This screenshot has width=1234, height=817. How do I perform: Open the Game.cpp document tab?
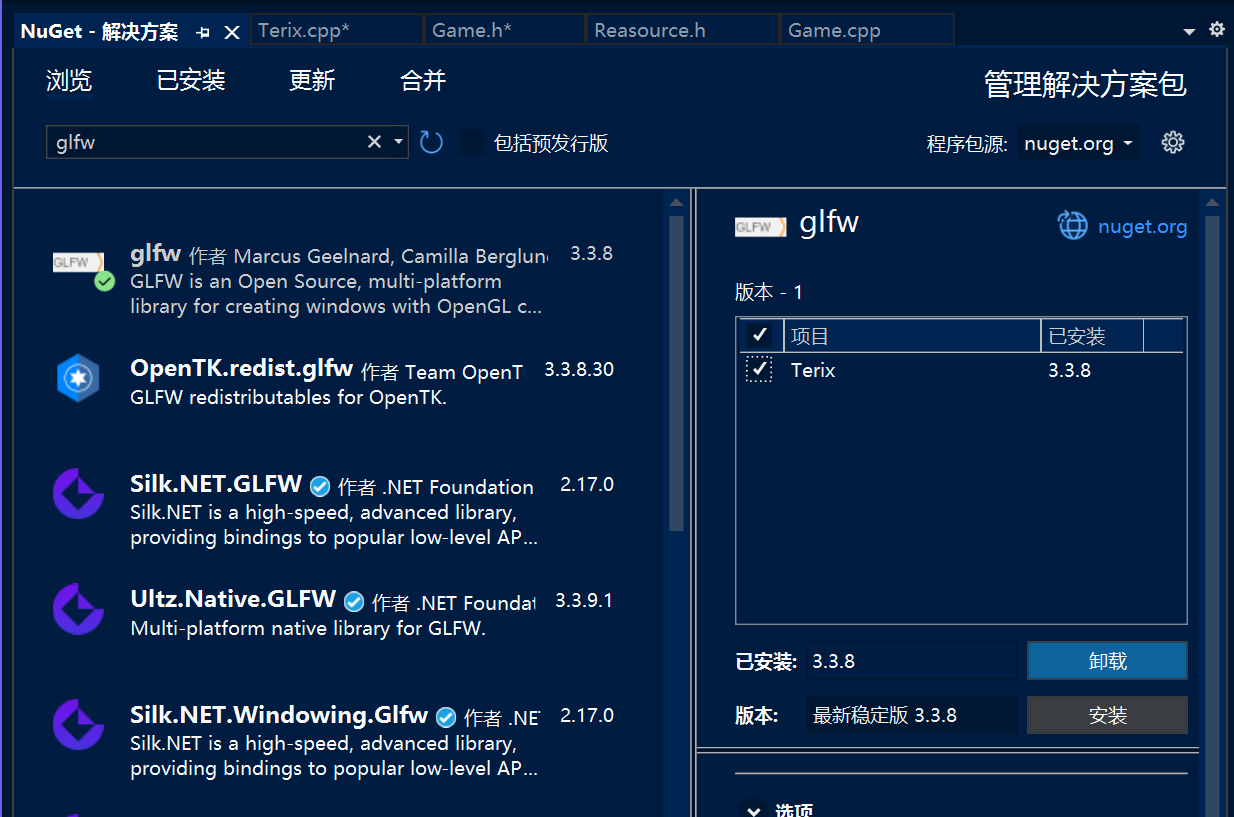867,30
